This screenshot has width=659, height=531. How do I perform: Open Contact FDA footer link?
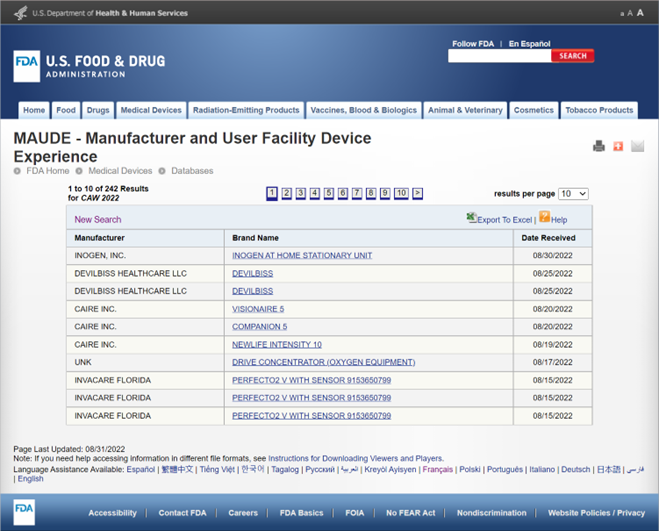click(182, 513)
